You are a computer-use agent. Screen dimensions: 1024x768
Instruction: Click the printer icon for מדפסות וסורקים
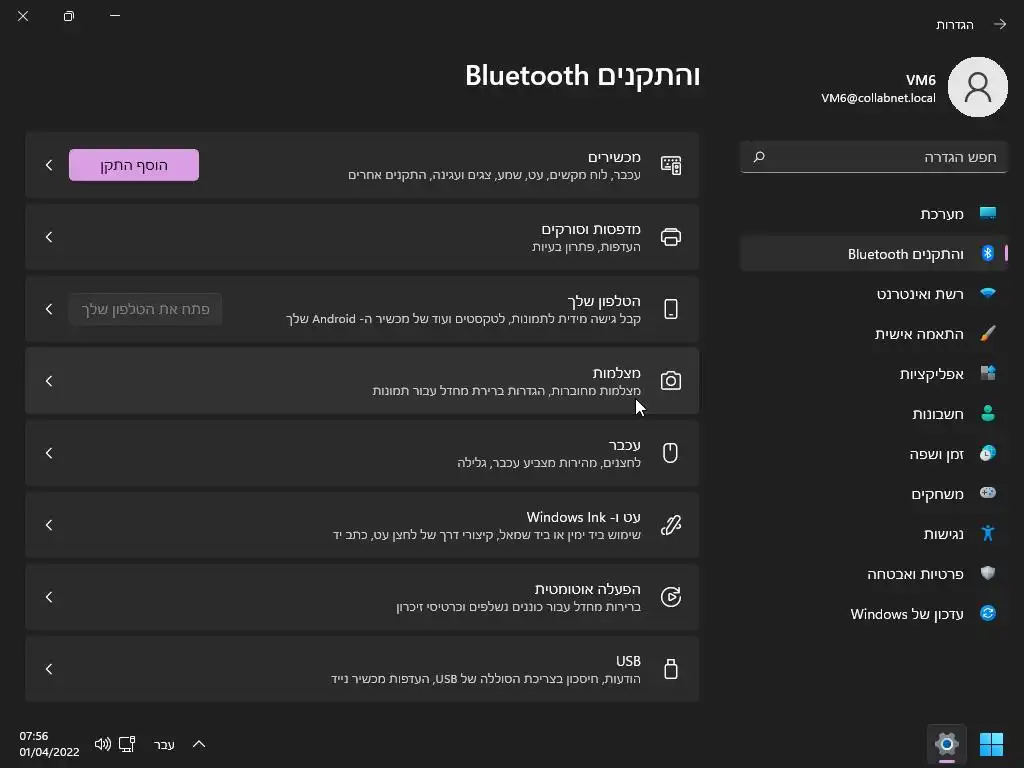point(671,237)
